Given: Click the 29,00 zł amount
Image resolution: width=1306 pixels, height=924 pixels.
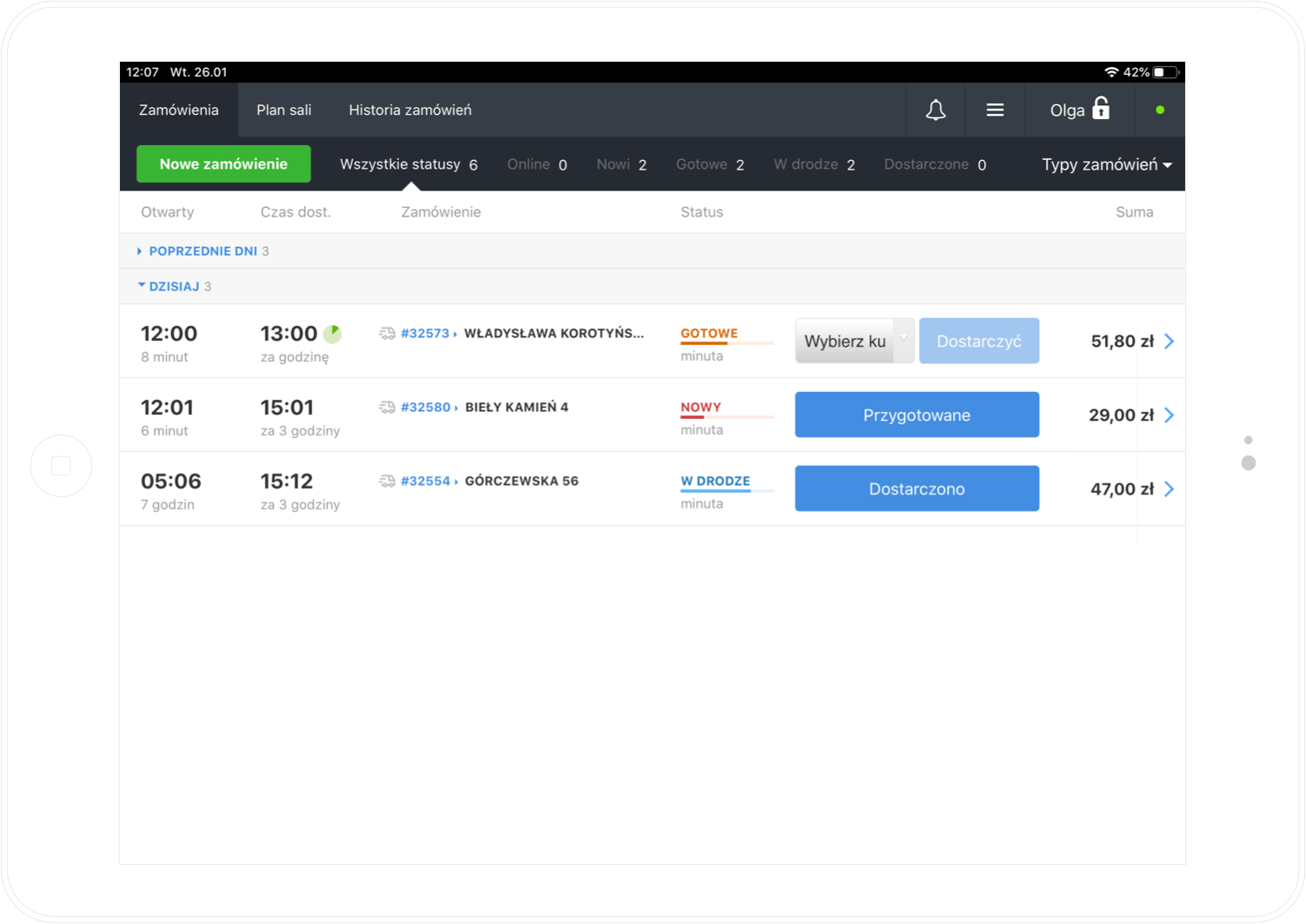Looking at the screenshot, I should (x=1122, y=415).
